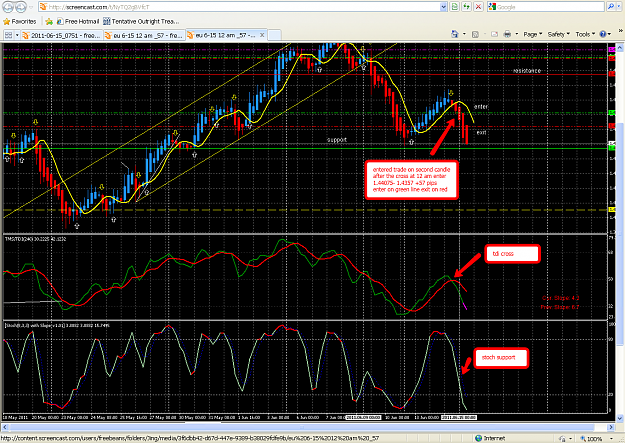The width and height of the screenshot is (625, 443).
Task: Refresh the page with the green arrows icon
Action: 466,7
